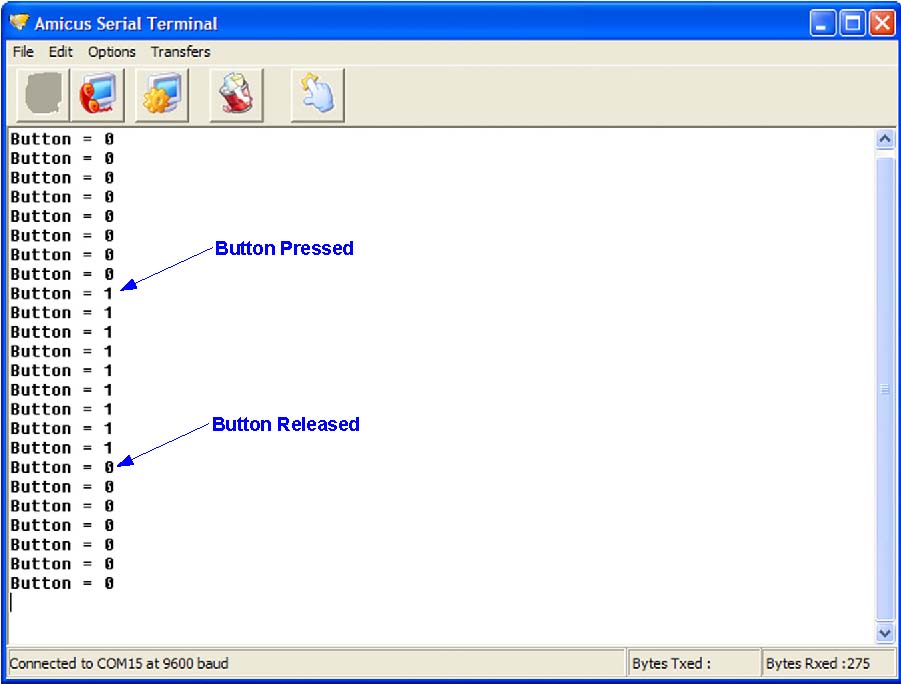Click the scrollbar up arrow

point(885,139)
